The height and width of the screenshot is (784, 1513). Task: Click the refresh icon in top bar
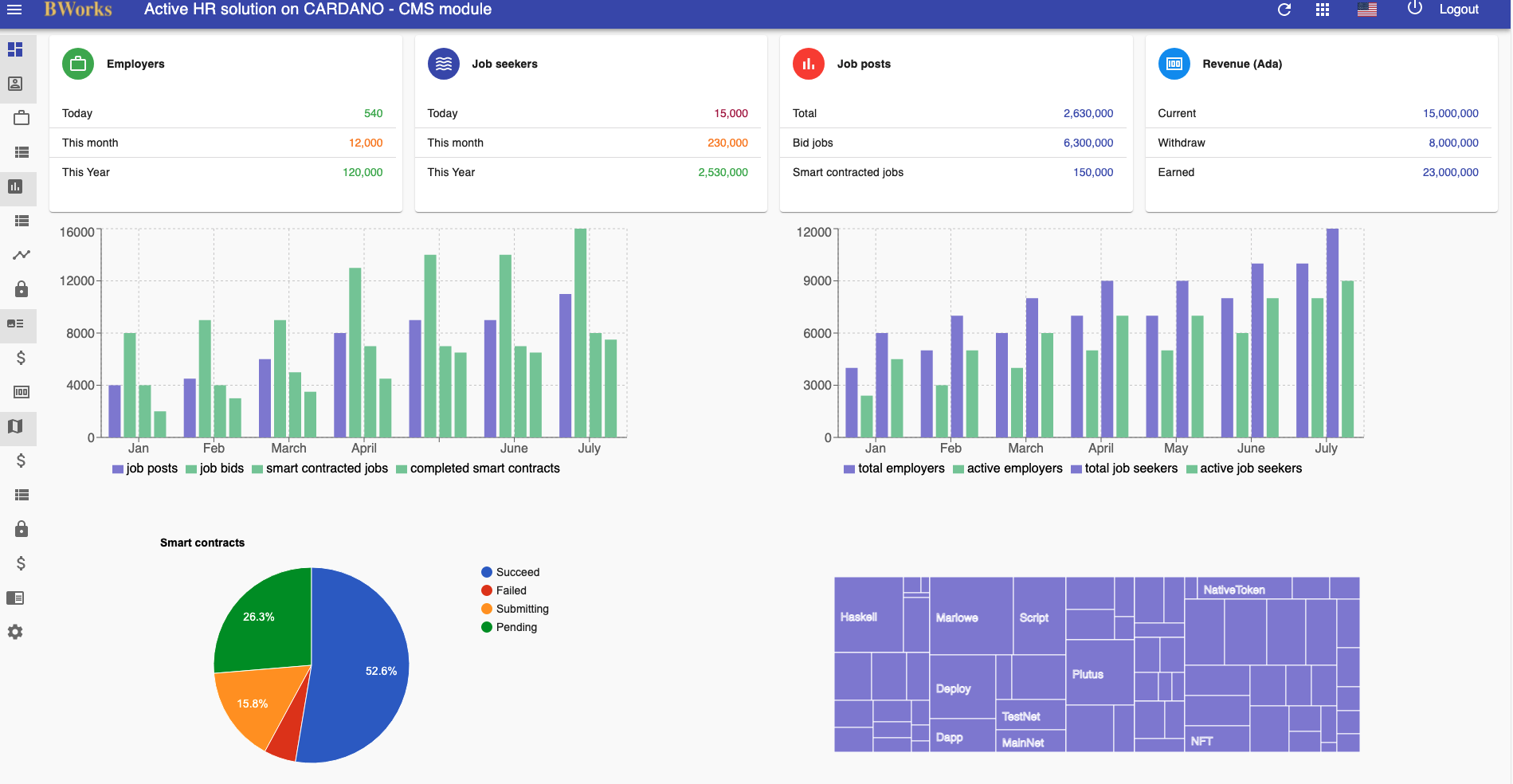pos(1284,10)
